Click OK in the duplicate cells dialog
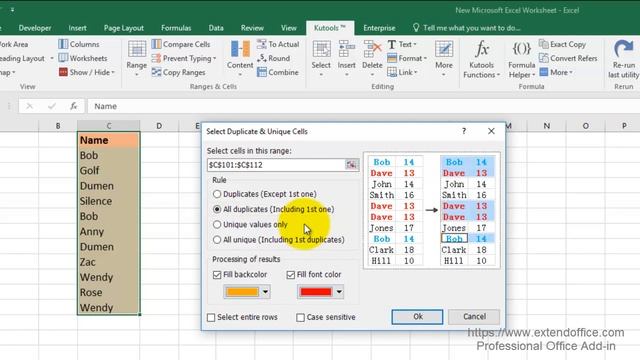640x360 pixels. click(x=417, y=317)
